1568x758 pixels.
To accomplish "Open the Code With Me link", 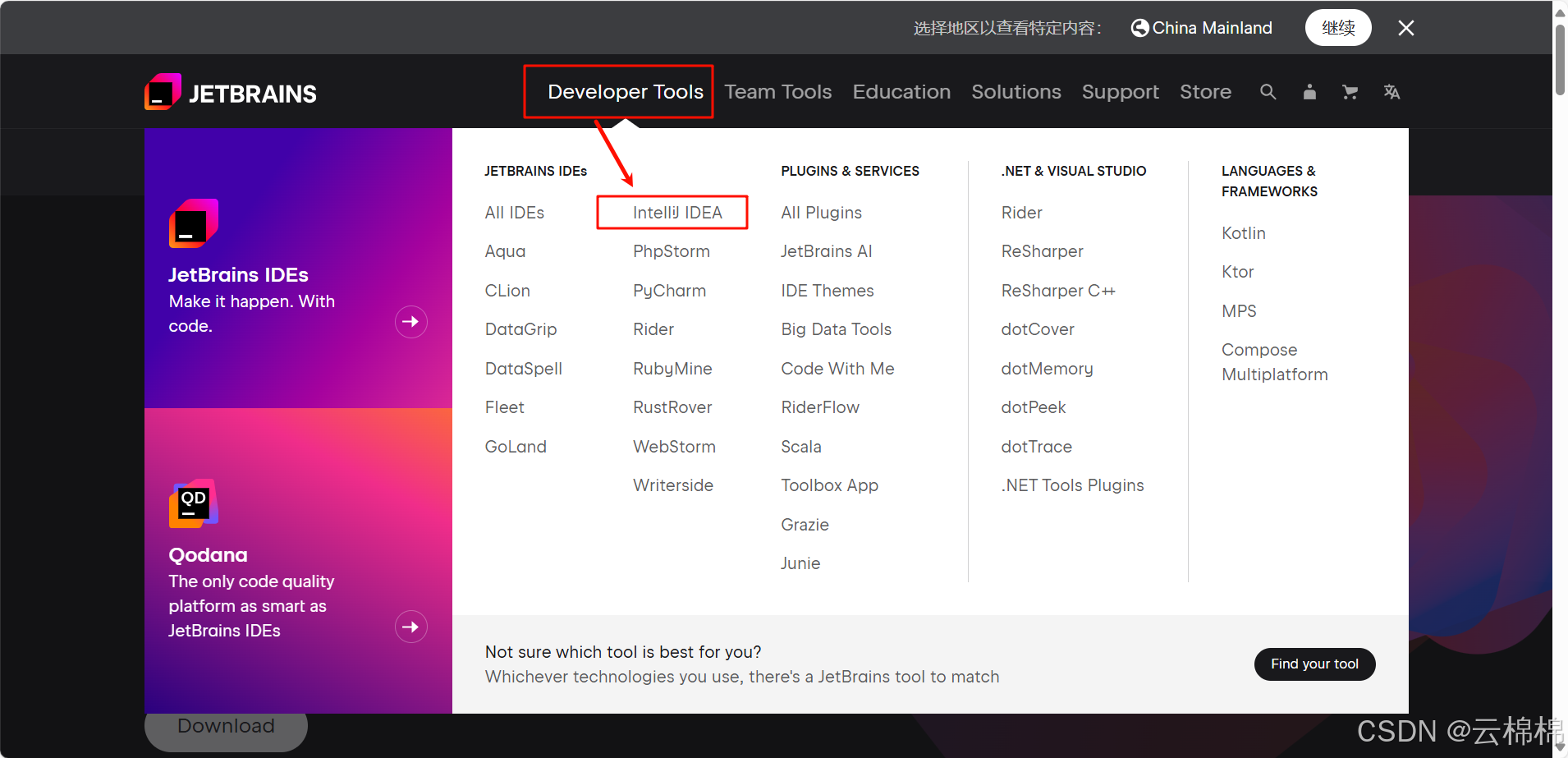I will point(837,369).
